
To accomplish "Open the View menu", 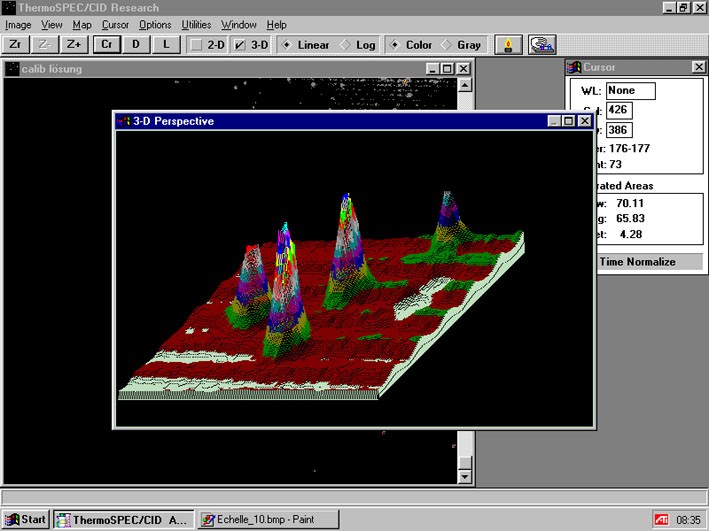I will 52,25.
